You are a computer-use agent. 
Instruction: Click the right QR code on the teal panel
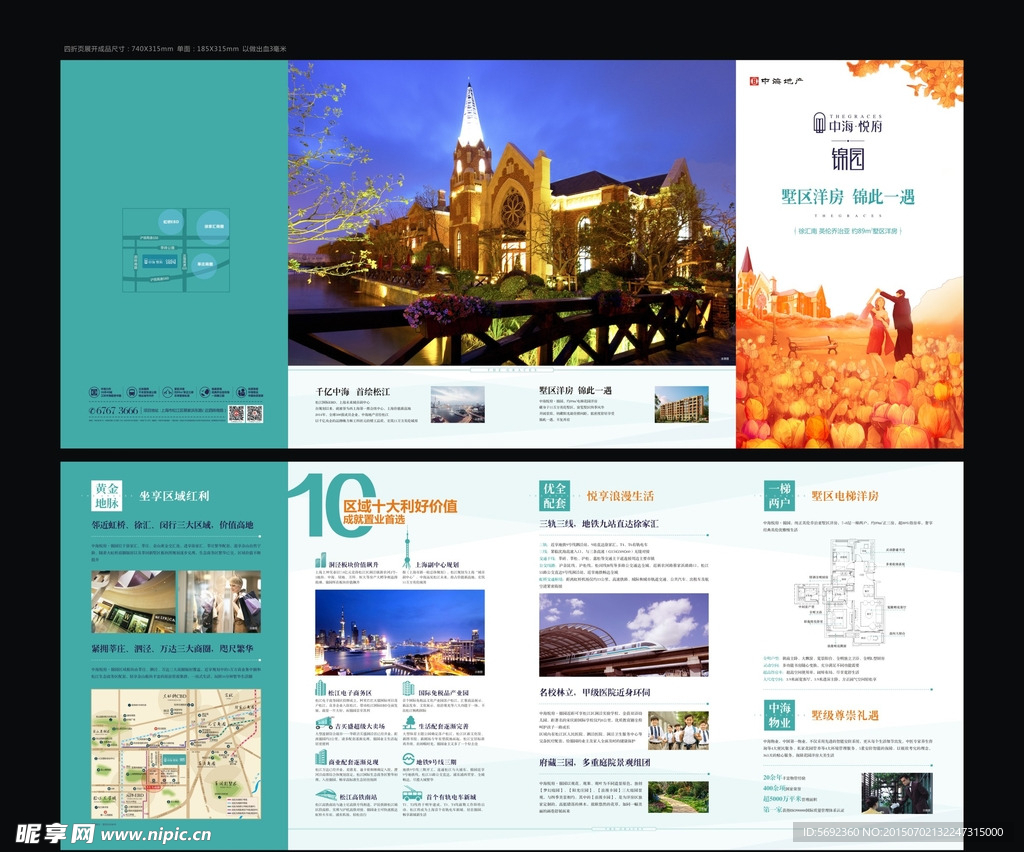click(255, 413)
